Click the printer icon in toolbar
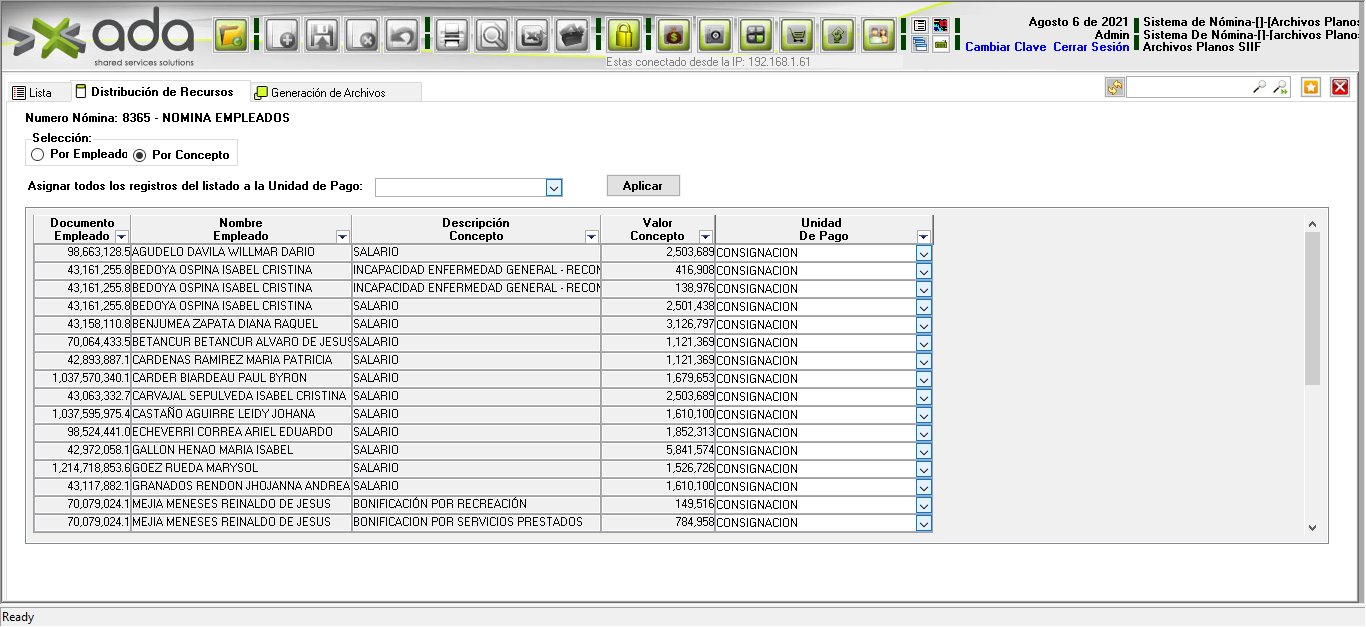This screenshot has width=1366, height=627. 451,36
